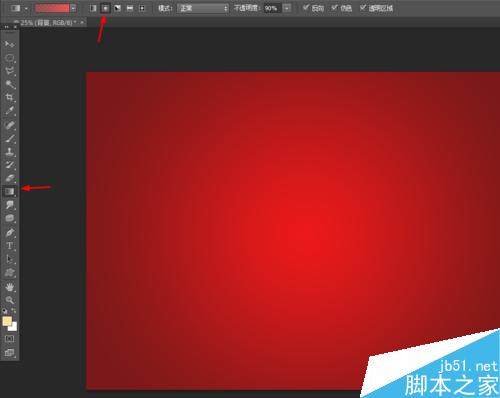Viewport: 500px width, 398px height.
Task: Open the blend mode (模式) dropdown
Action: [x=203, y=8]
